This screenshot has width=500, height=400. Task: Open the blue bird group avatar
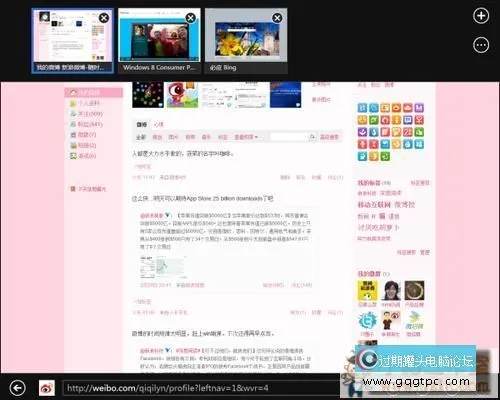tap(367, 321)
